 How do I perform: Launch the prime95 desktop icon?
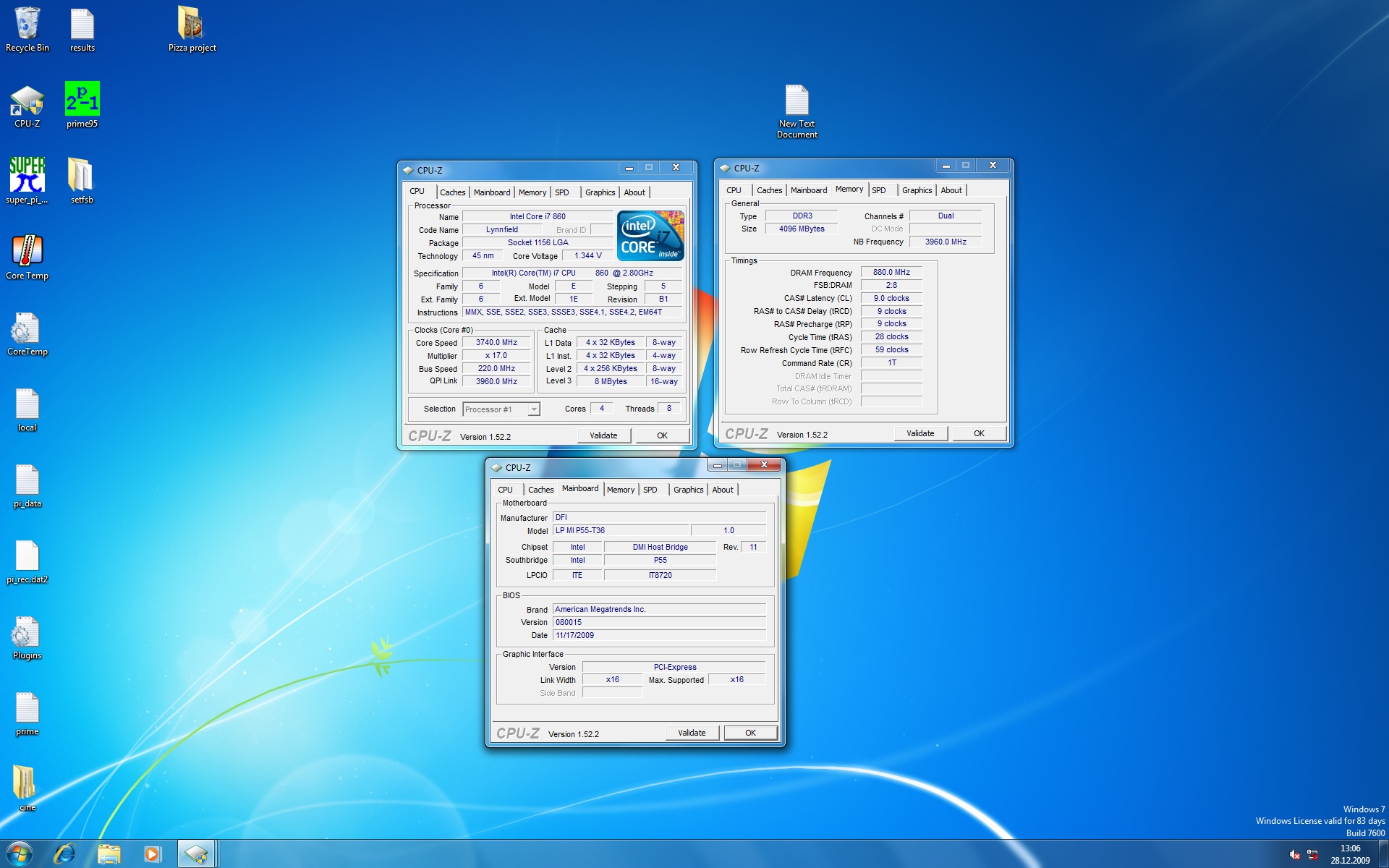[82, 106]
